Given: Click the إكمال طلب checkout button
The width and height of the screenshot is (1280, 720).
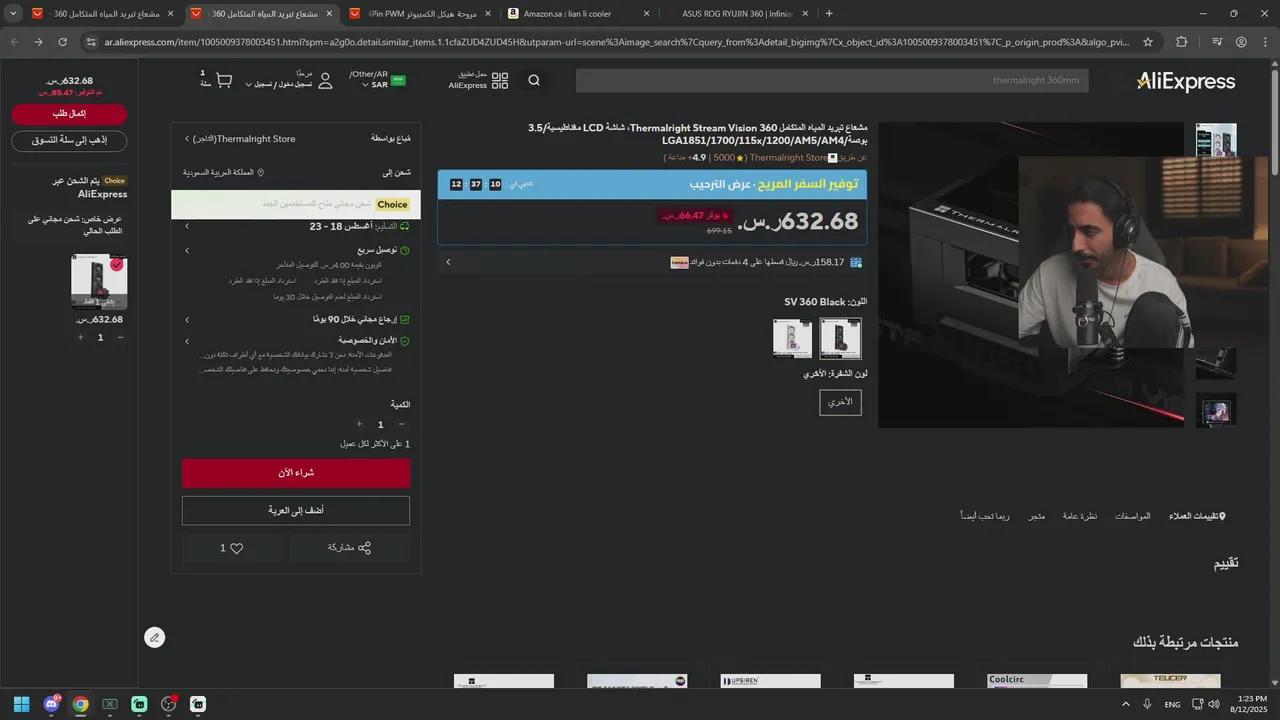Looking at the screenshot, I should (x=69, y=114).
